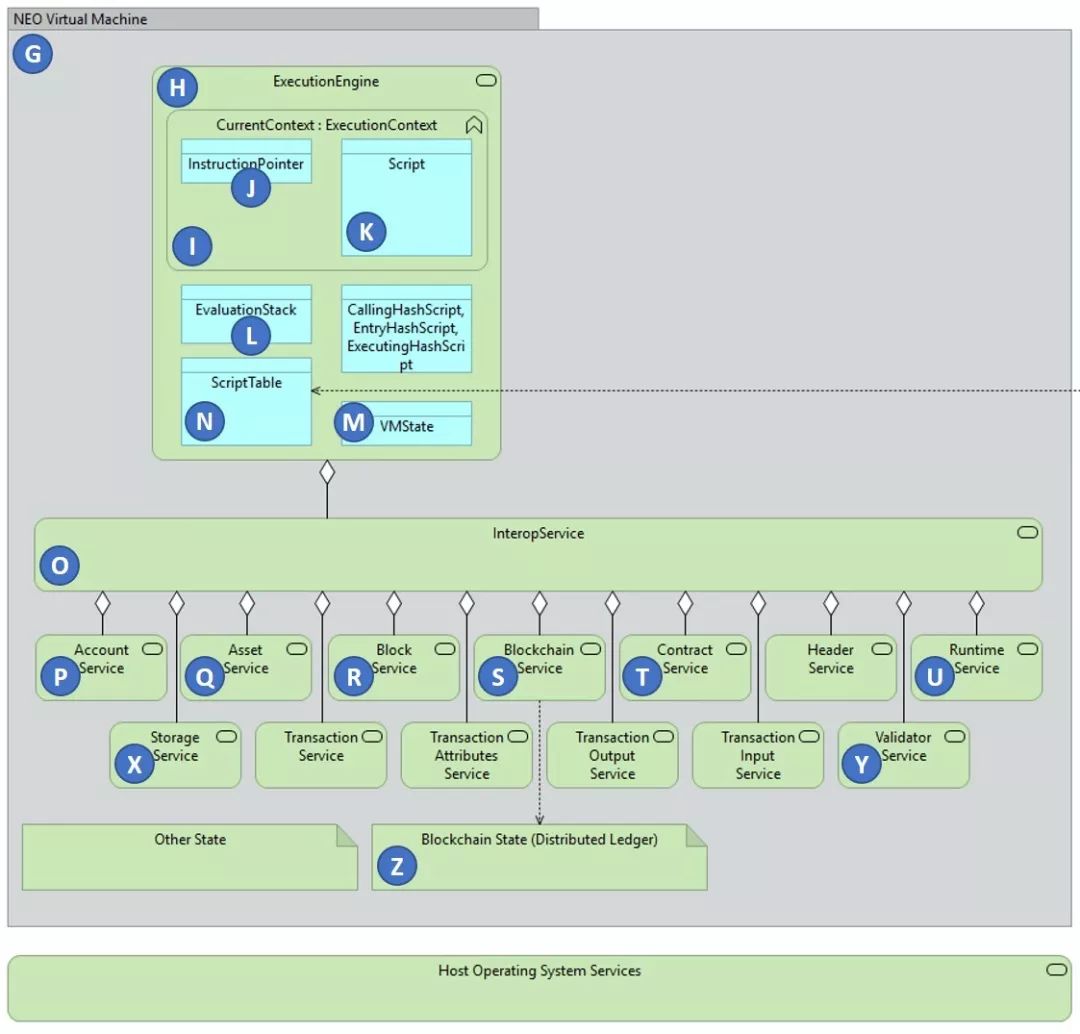Click the Header Service node's icon
The image size is (1080, 1034).
(x=882, y=649)
